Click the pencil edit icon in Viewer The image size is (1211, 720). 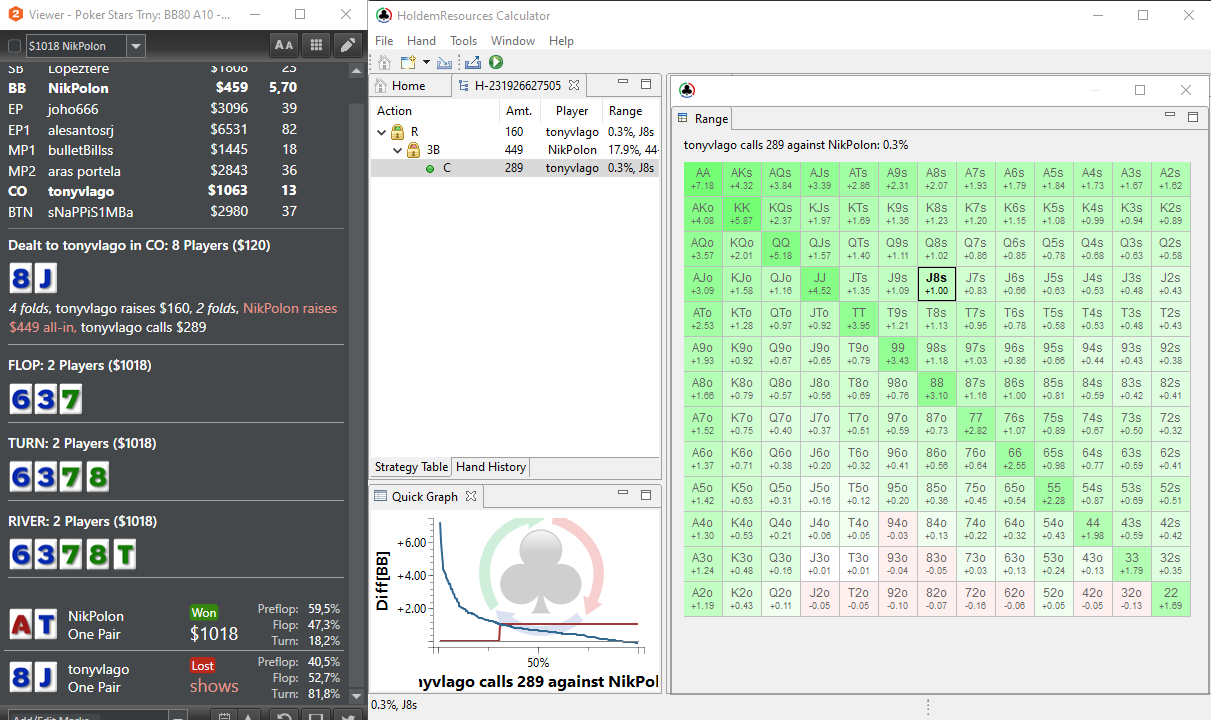click(x=347, y=45)
